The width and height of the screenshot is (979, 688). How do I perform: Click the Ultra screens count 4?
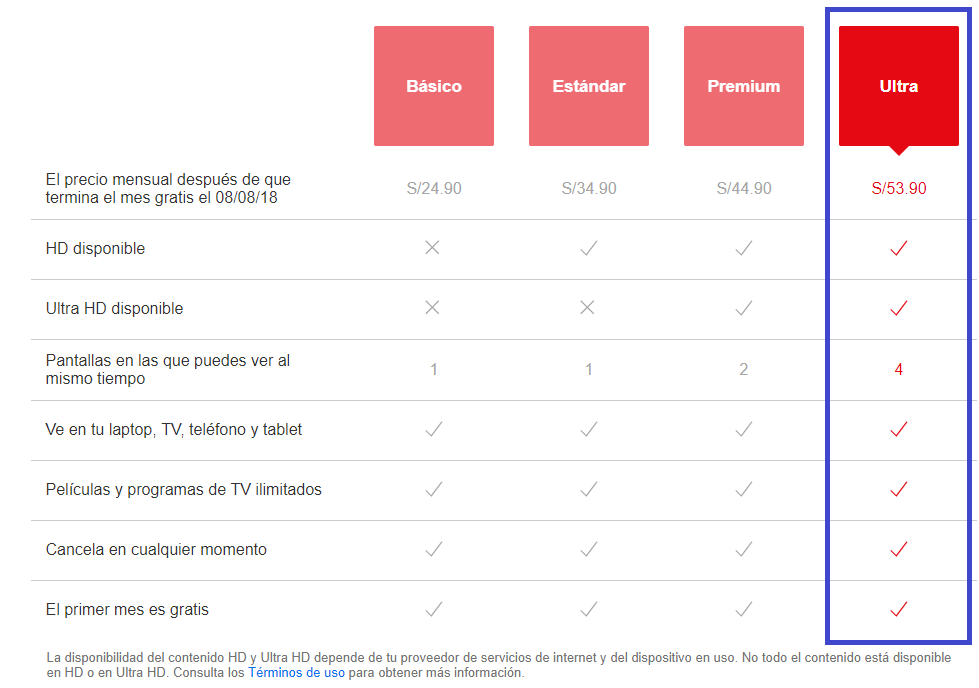pos(898,369)
